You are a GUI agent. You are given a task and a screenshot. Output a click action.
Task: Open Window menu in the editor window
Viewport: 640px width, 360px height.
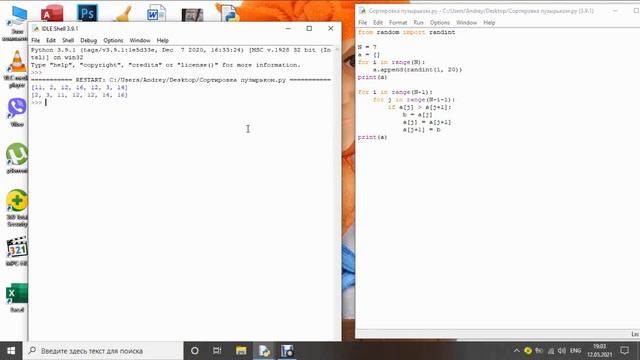coord(467,22)
